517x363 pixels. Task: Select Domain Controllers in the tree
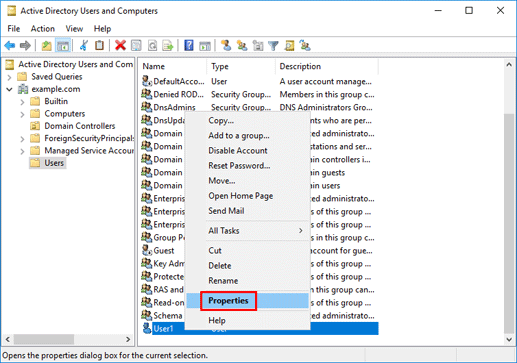point(80,126)
